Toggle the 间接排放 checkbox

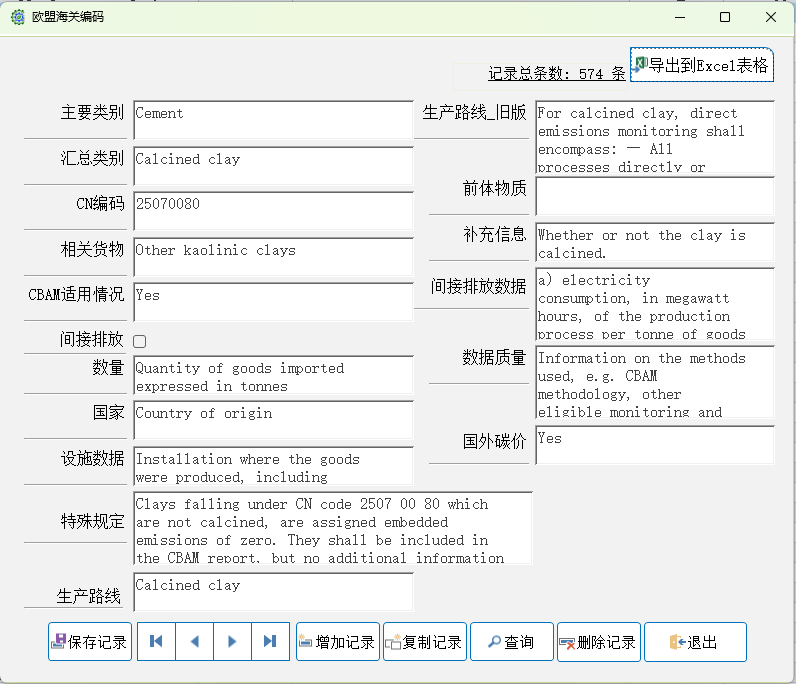140,341
